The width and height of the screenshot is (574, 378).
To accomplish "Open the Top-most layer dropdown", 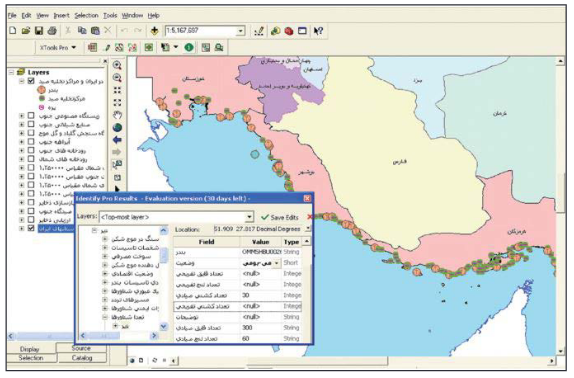I will click(249, 217).
